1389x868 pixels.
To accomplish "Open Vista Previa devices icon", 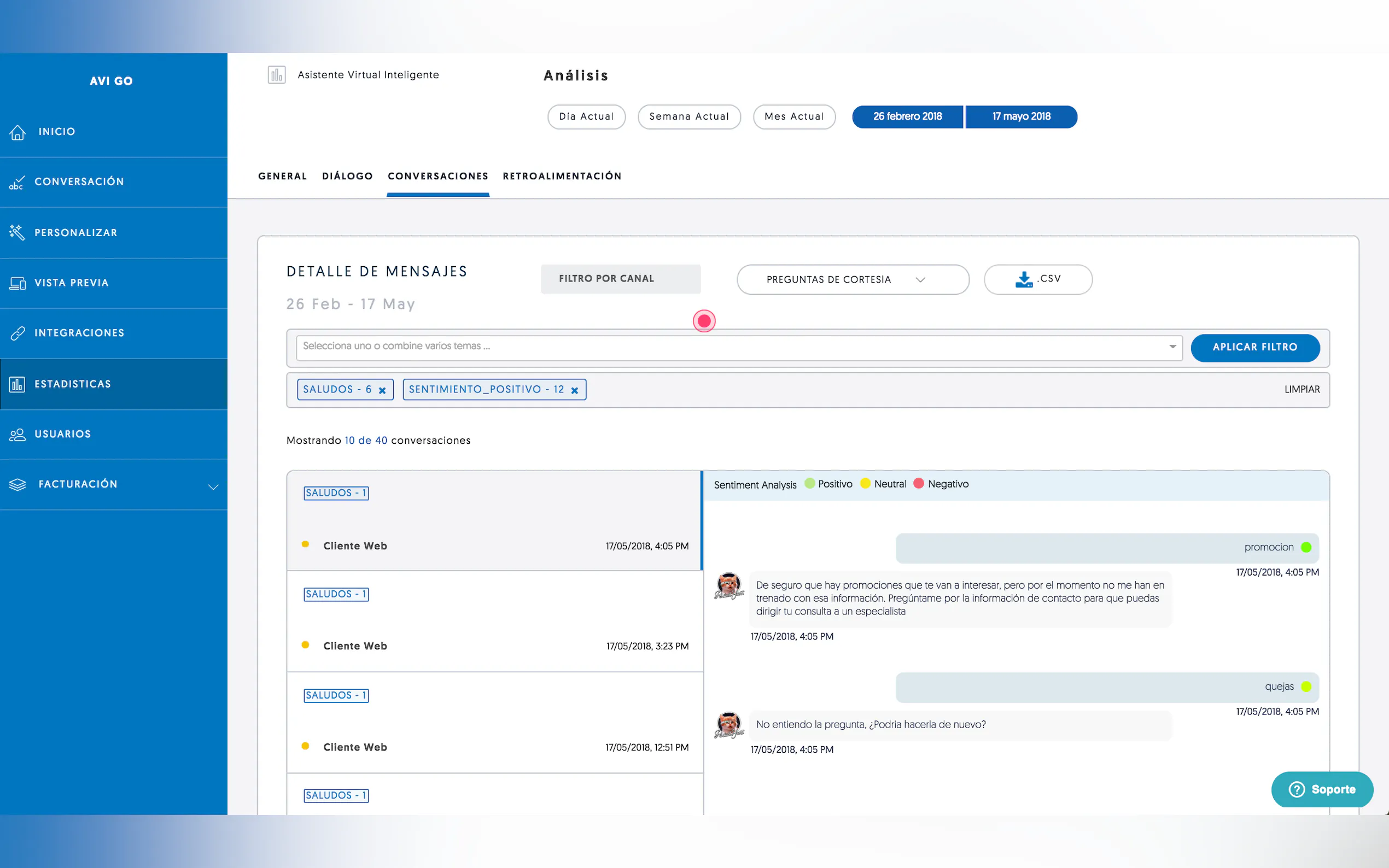I will click(x=18, y=283).
